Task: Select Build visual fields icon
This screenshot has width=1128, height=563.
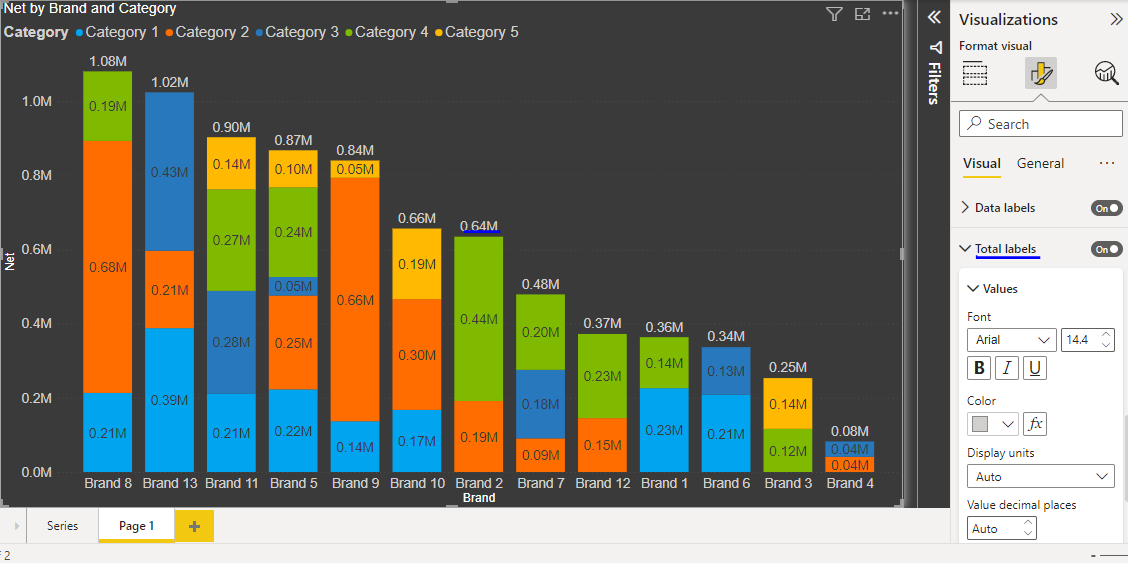Action: pyautogui.click(x=975, y=73)
